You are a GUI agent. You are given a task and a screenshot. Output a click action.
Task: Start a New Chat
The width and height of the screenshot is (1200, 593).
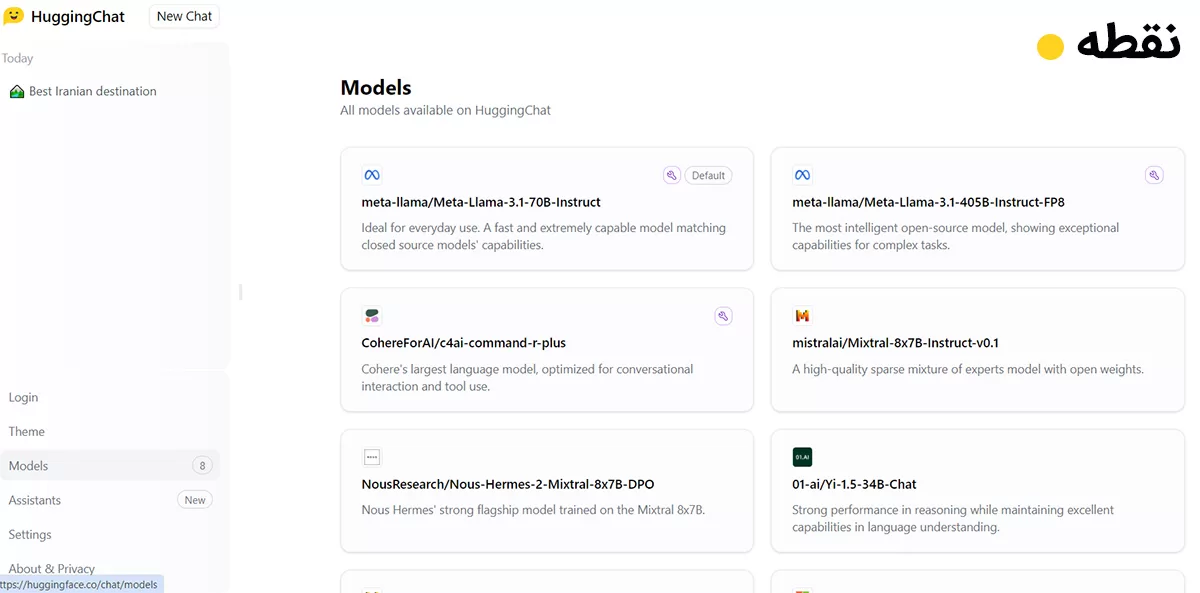[184, 16]
